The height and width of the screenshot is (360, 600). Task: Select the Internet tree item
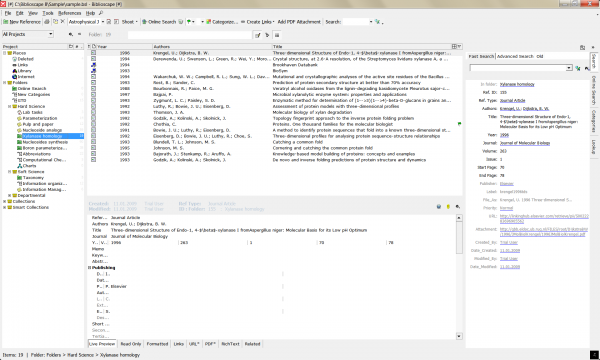(26, 77)
